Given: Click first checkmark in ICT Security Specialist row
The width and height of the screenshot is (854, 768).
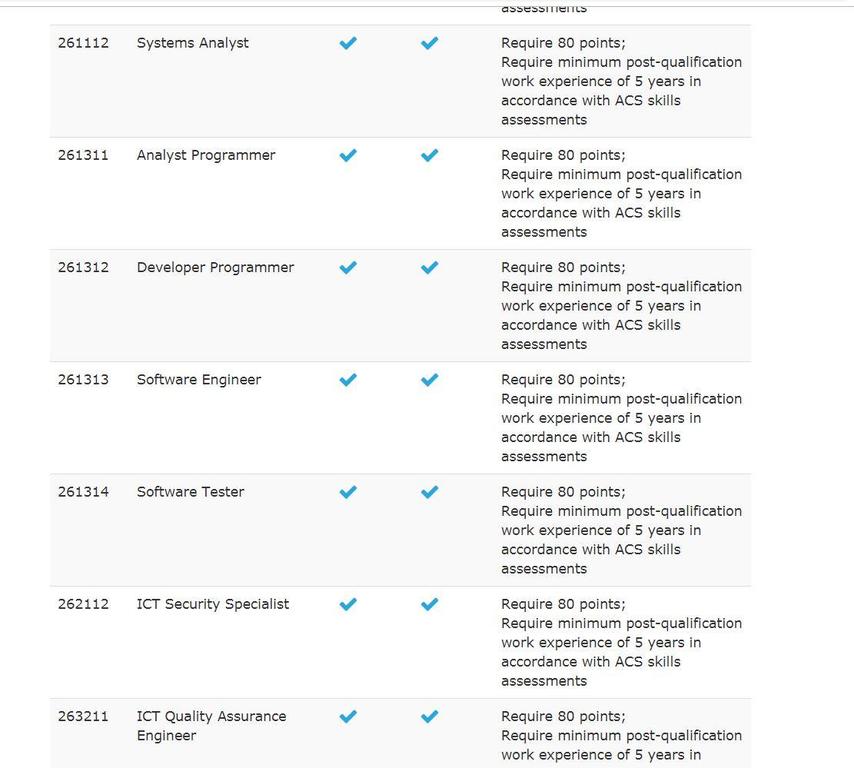Looking at the screenshot, I should click(x=348, y=604).
